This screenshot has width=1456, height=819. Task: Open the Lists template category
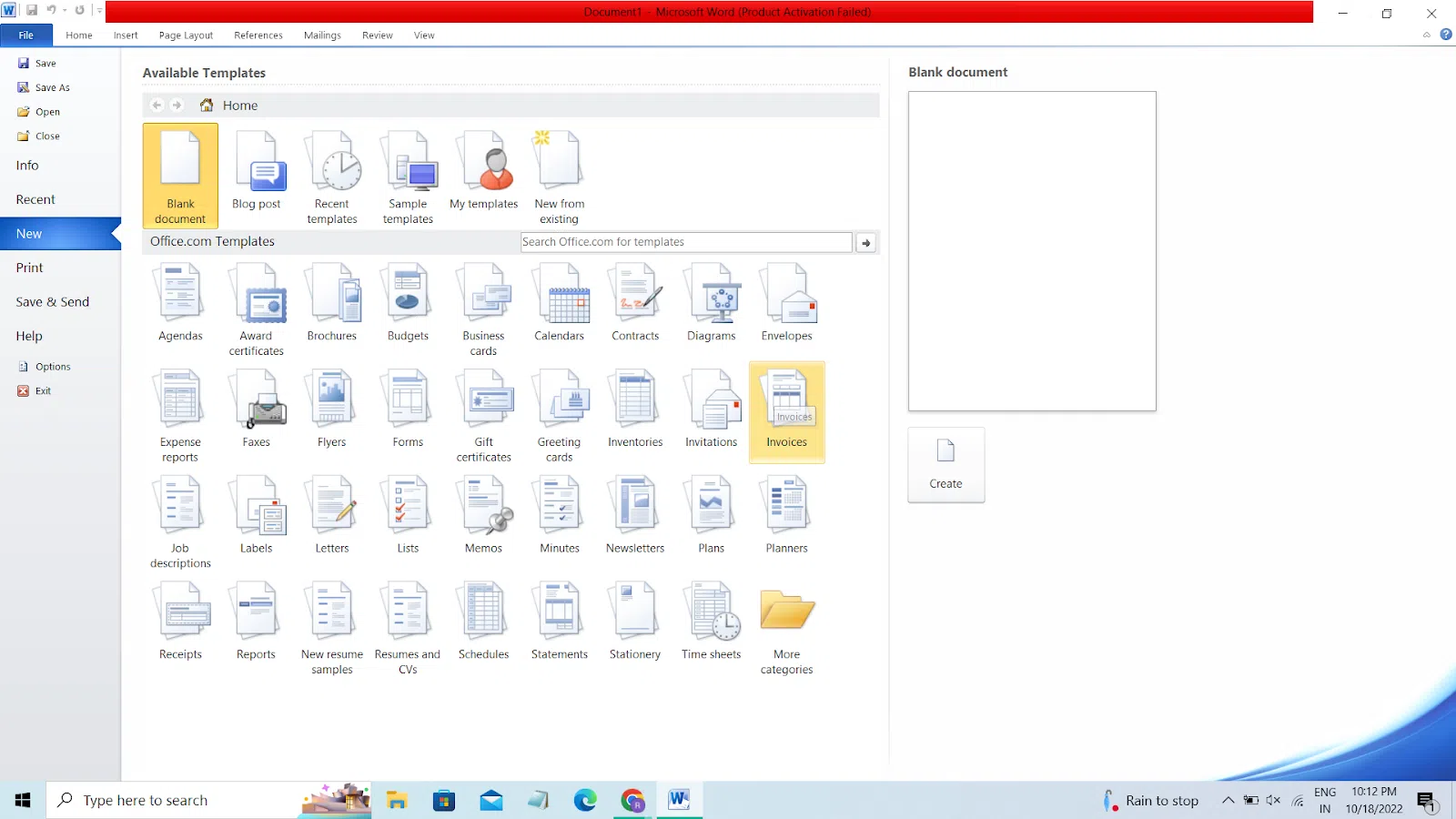point(408,515)
